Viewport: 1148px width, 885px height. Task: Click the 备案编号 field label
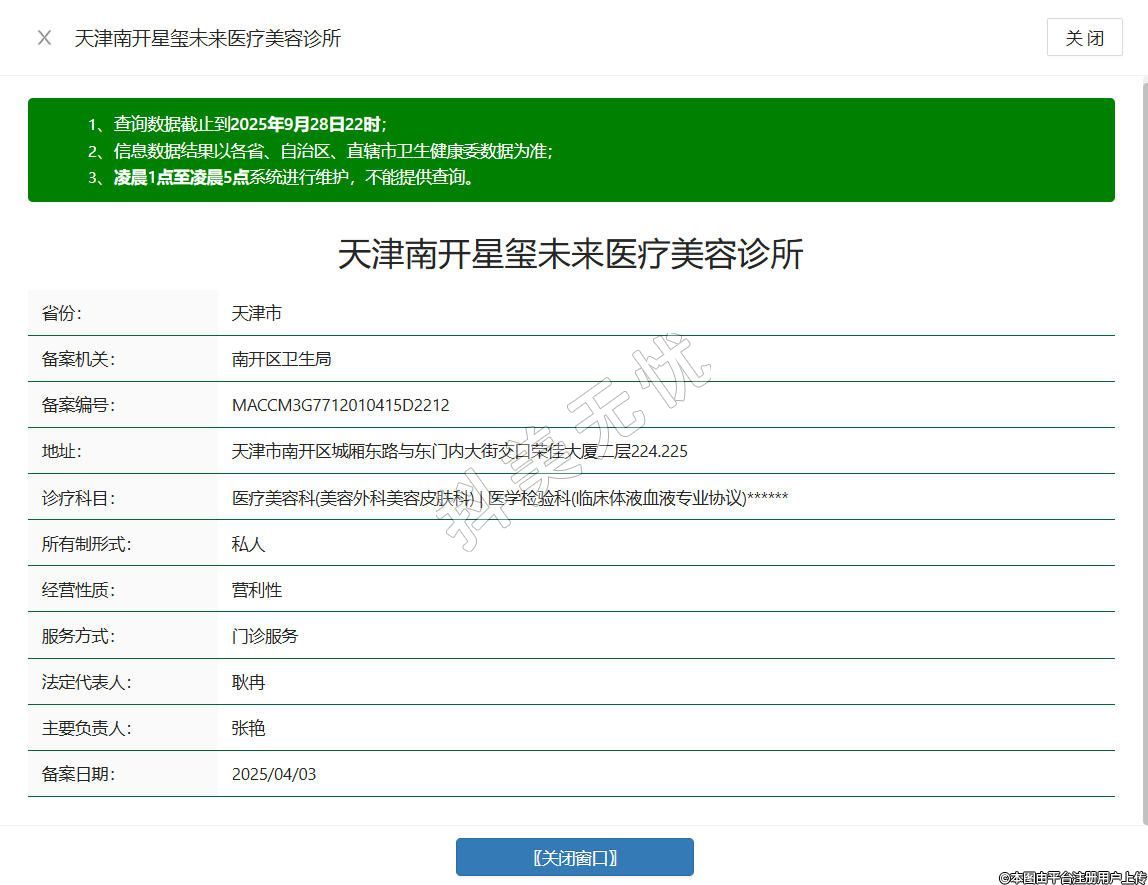pyautogui.click(x=78, y=405)
